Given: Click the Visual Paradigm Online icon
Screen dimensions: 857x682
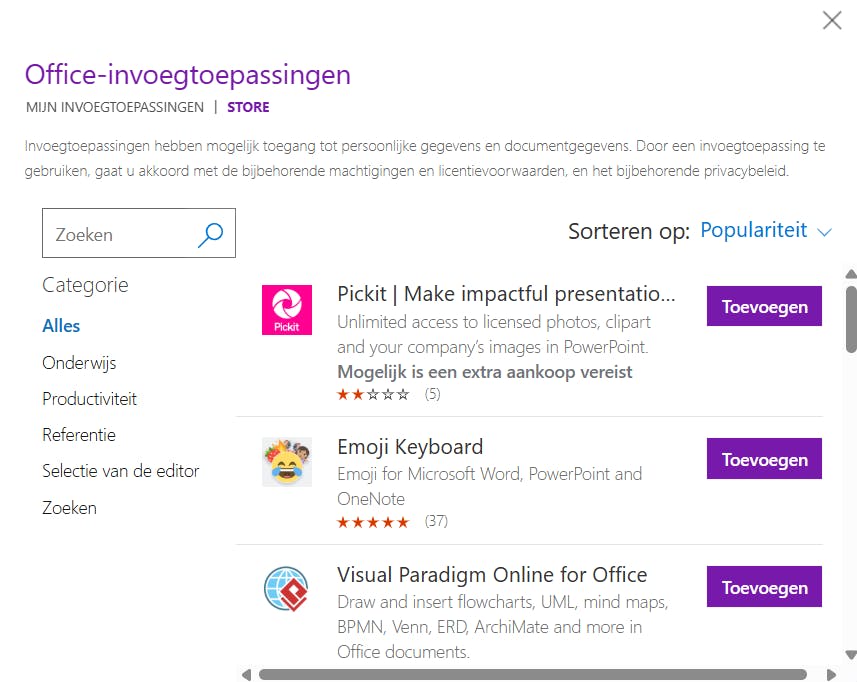Looking at the screenshot, I should point(286,589).
